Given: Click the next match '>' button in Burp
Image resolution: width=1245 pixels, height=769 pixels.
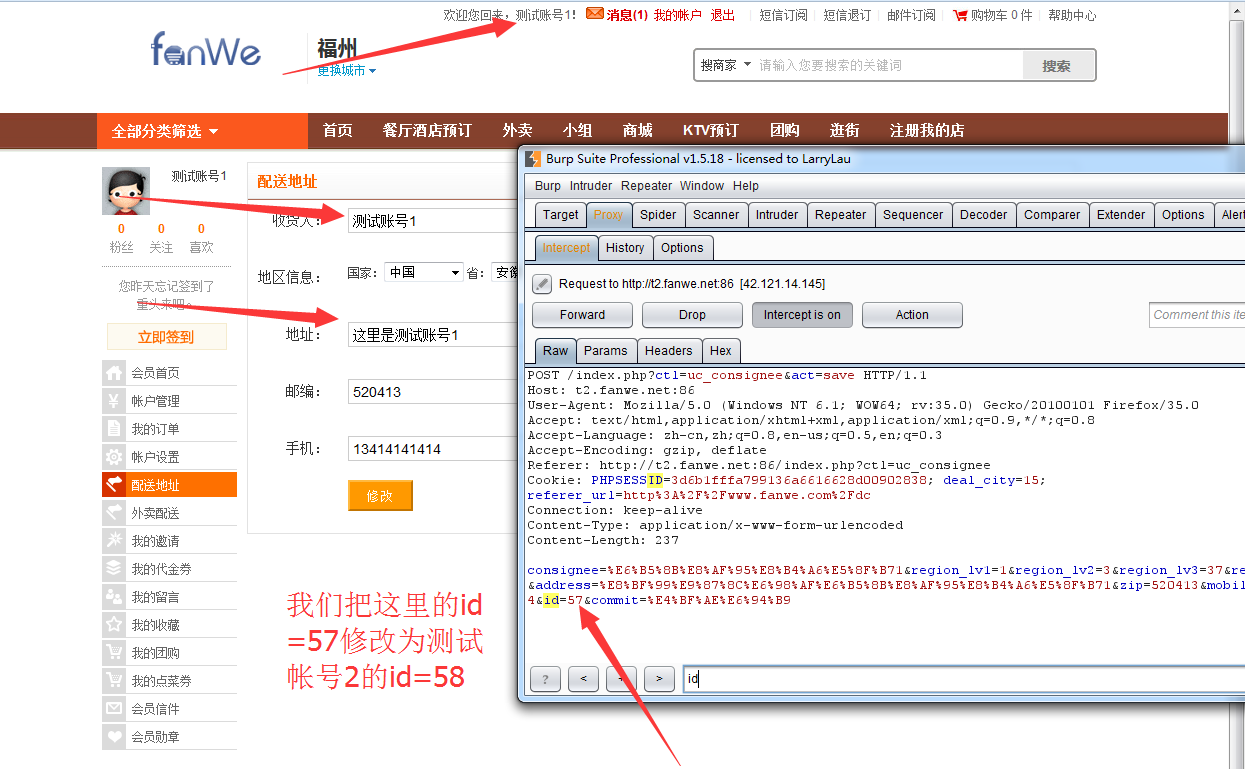Looking at the screenshot, I should pos(659,679).
